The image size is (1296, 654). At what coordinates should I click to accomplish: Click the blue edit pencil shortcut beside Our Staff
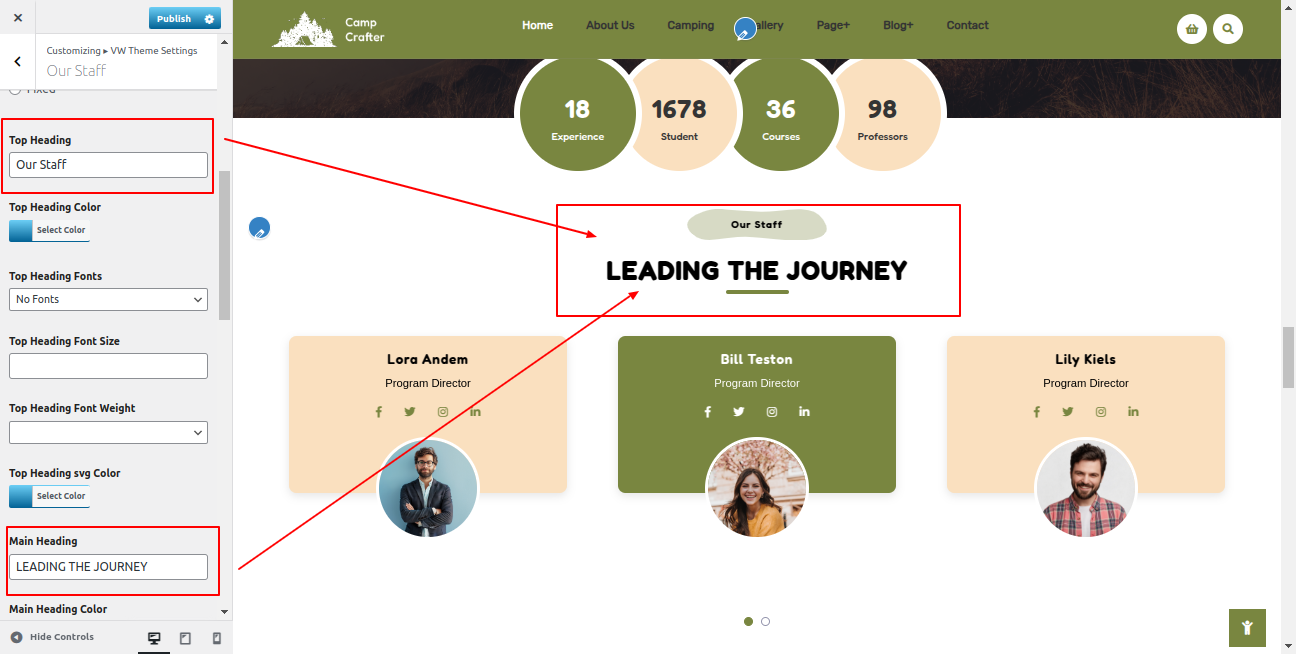259,228
